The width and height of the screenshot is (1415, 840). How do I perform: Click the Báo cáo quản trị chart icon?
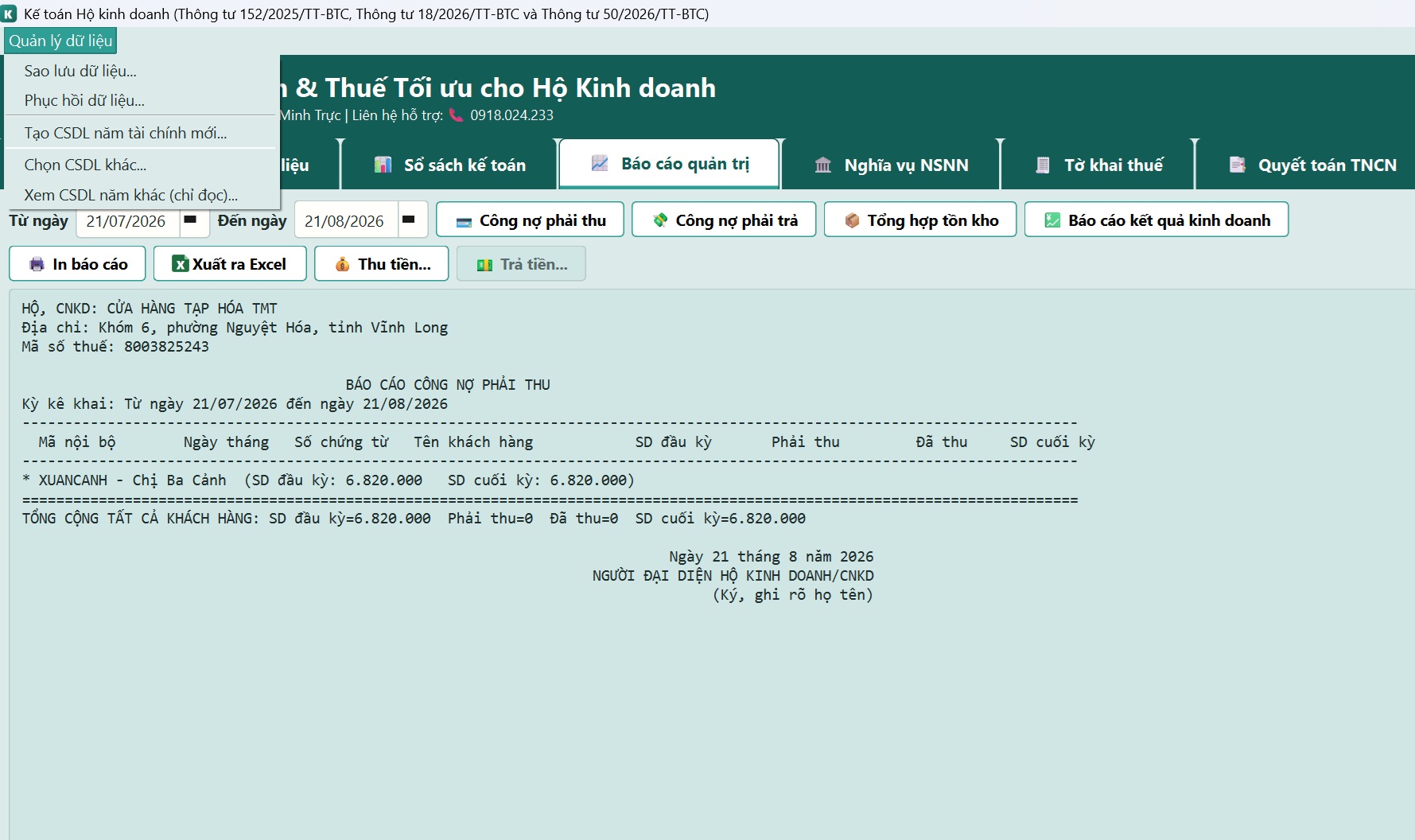coord(600,163)
